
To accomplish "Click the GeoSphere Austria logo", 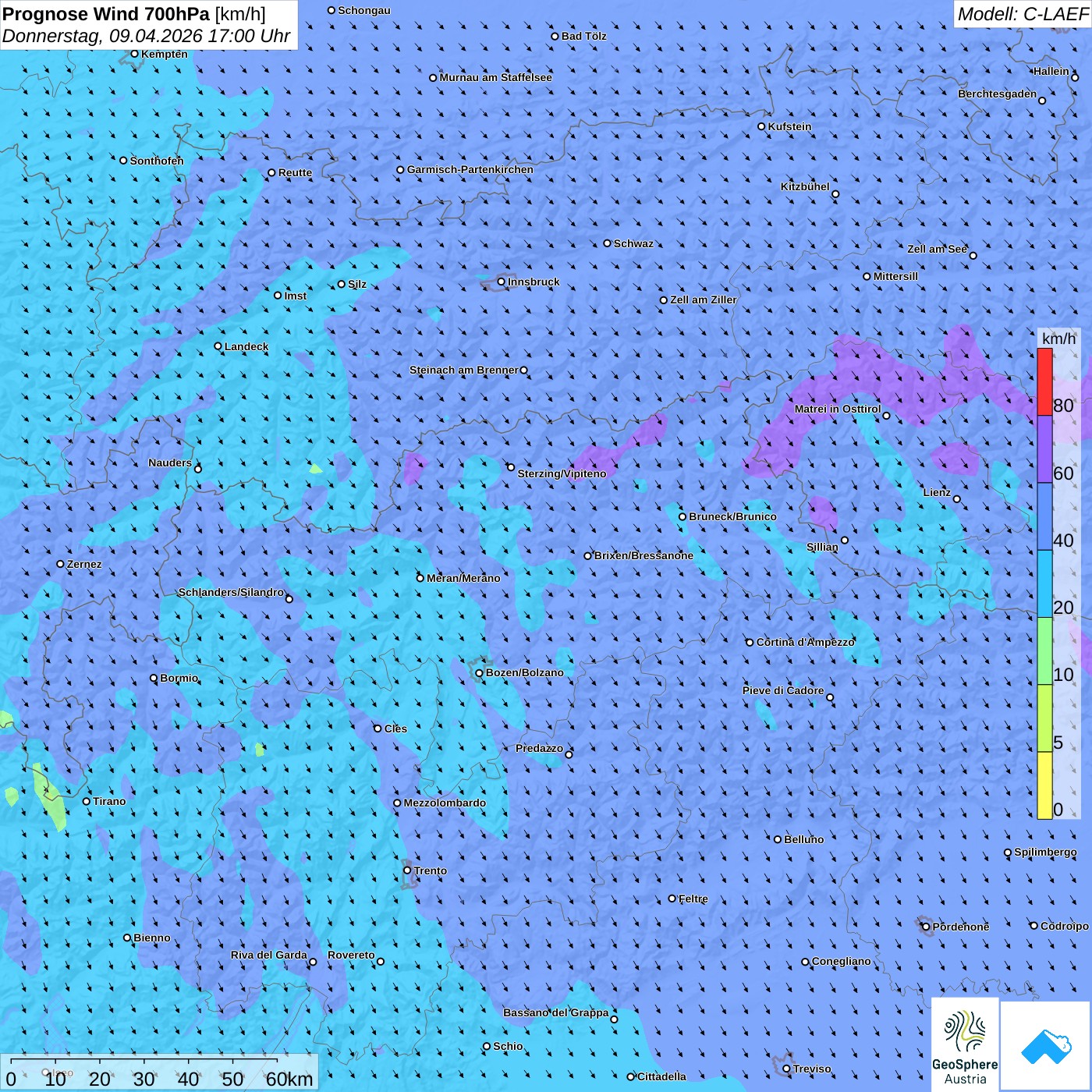I will (x=965, y=1044).
